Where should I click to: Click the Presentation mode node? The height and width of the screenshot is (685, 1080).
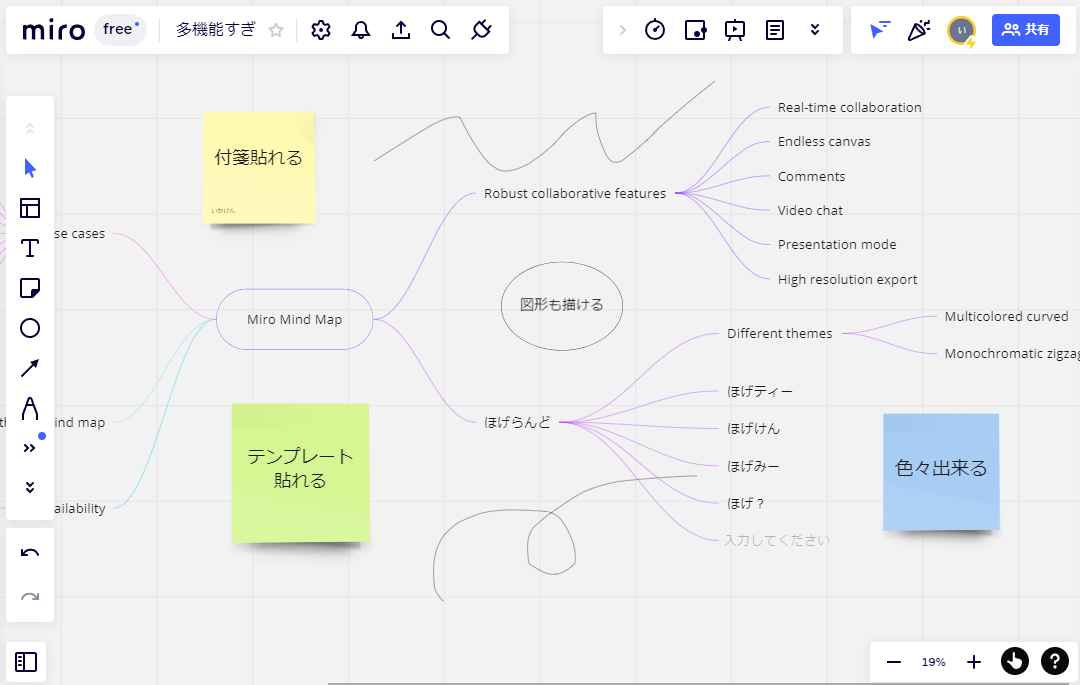coord(837,244)
